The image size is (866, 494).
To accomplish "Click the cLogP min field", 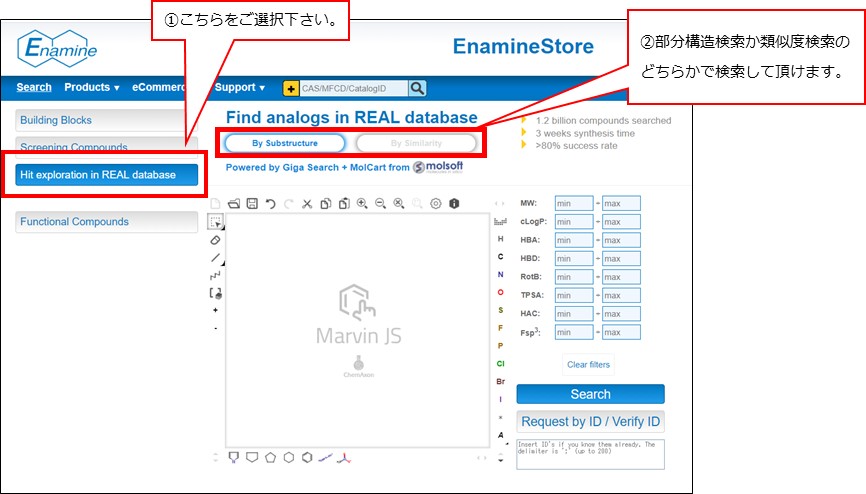I will click(574, 222).
